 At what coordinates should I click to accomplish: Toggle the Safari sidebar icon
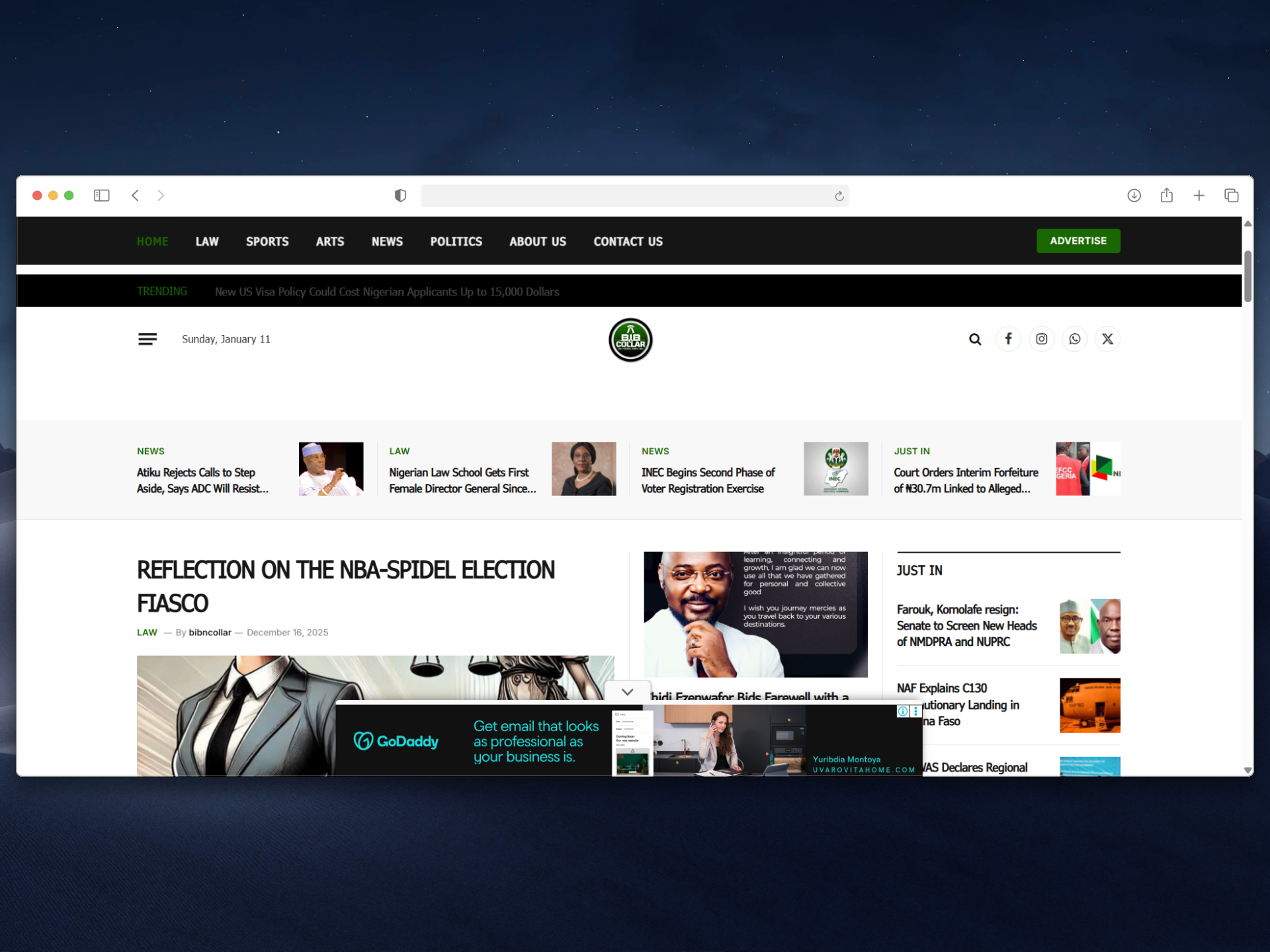[x=101, y=196]
